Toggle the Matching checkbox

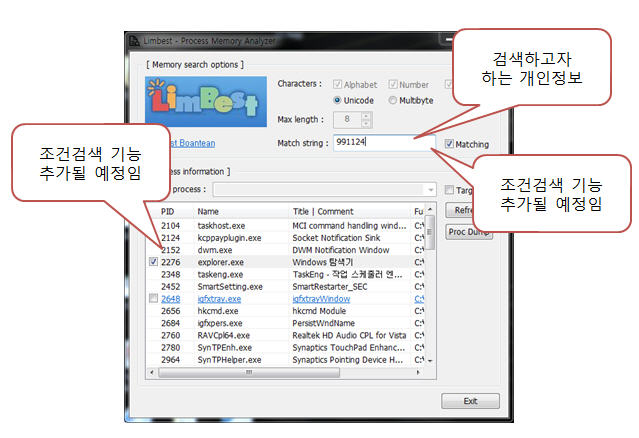(x=449, y=144)
